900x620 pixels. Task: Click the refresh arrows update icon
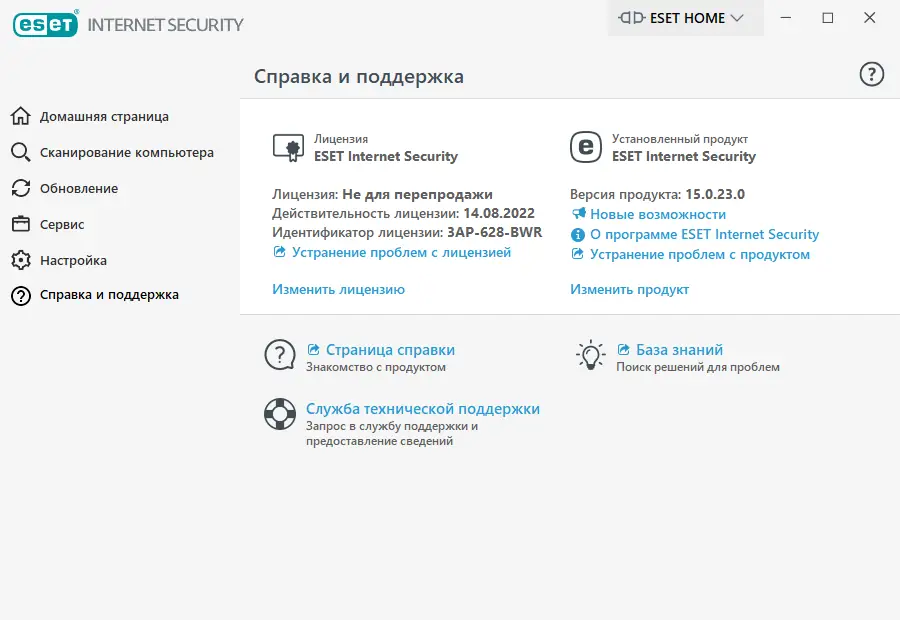[x=21, y=188]
